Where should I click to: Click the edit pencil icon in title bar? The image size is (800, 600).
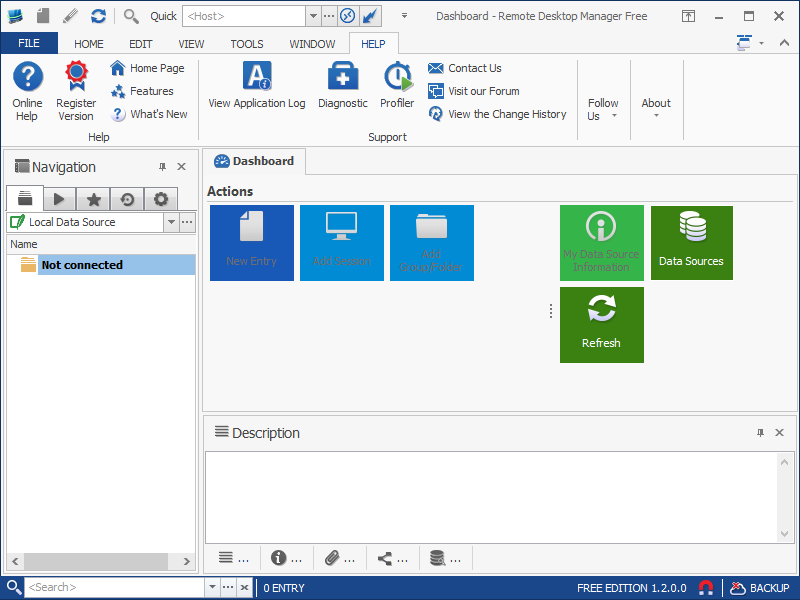pos(70,16)
